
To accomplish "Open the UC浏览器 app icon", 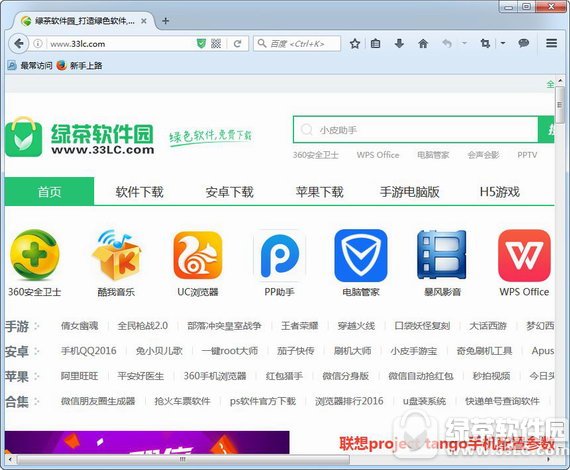I will (x=198, y=255).
